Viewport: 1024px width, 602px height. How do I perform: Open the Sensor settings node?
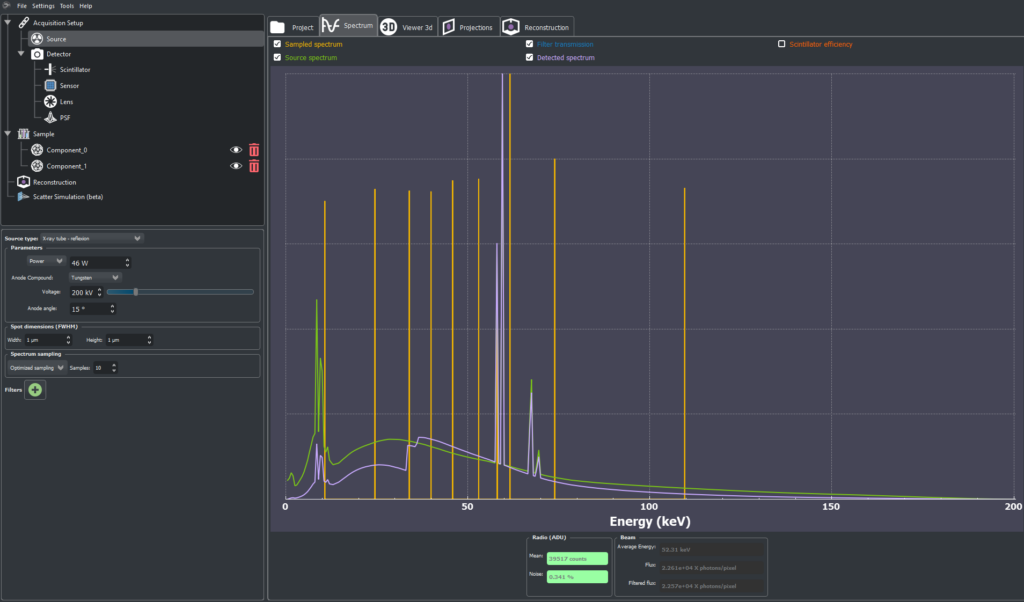(69, 86)
